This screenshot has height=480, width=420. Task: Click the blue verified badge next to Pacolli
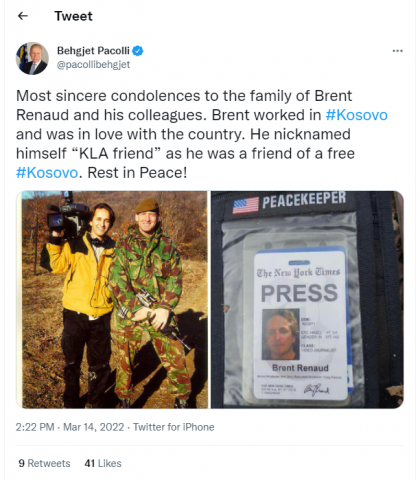[138, 51]
